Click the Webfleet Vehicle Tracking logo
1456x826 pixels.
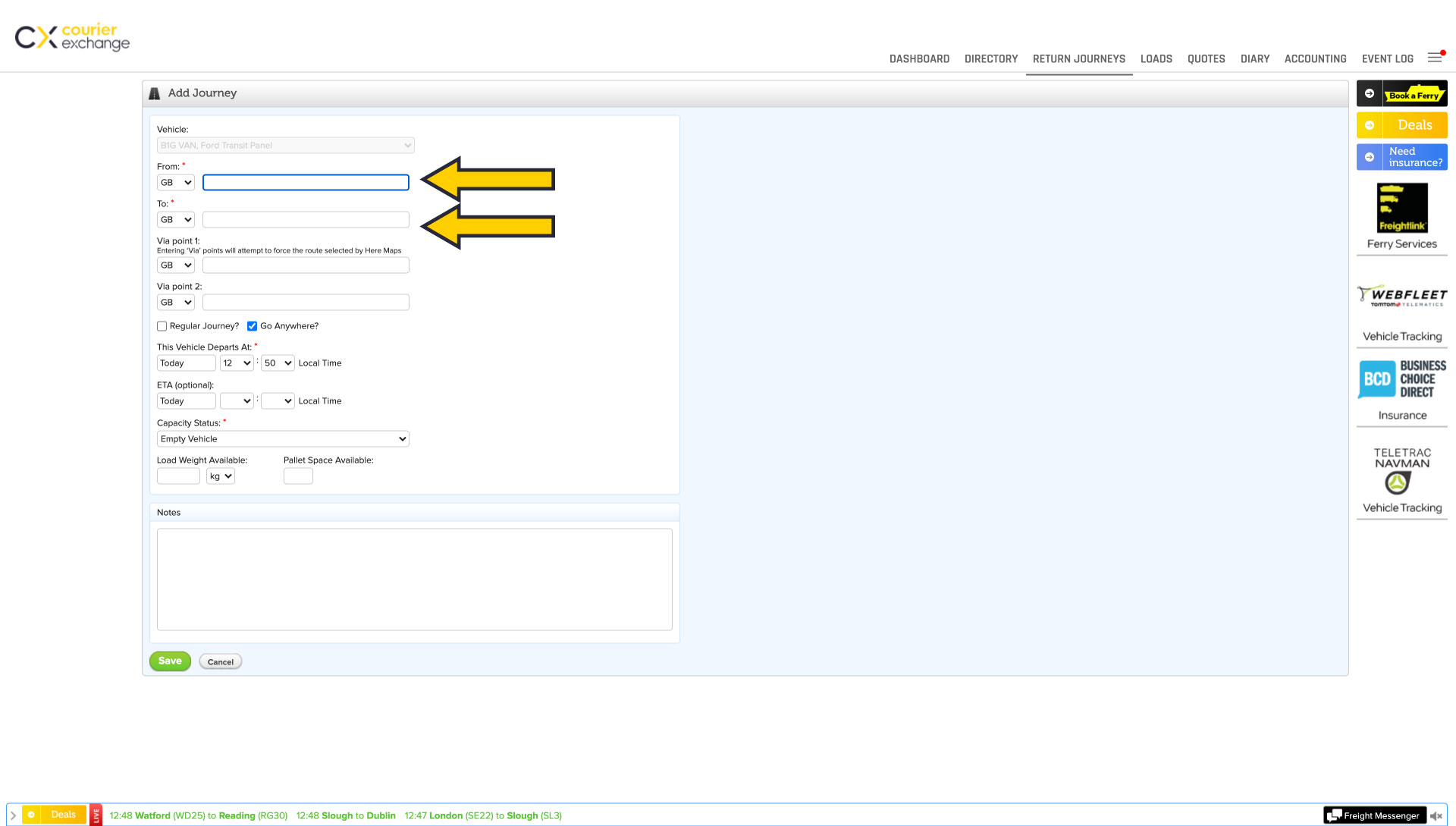pos(1401,297)
